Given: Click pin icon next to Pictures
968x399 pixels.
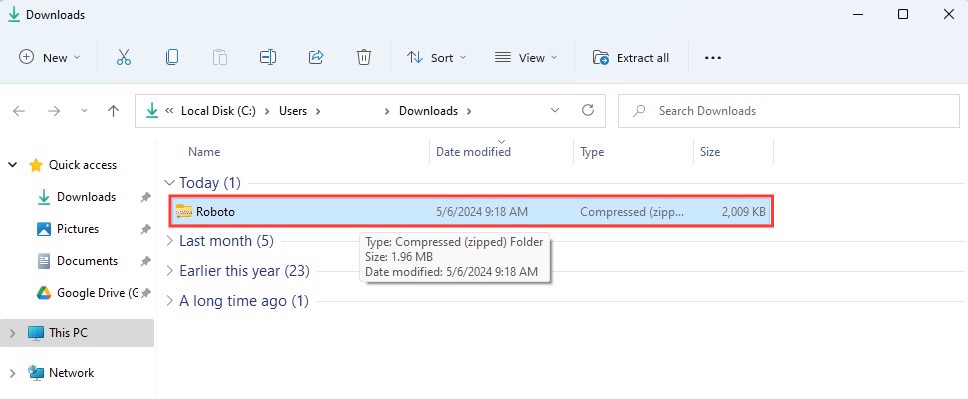Looking at the screenshot, I should 145,230.
